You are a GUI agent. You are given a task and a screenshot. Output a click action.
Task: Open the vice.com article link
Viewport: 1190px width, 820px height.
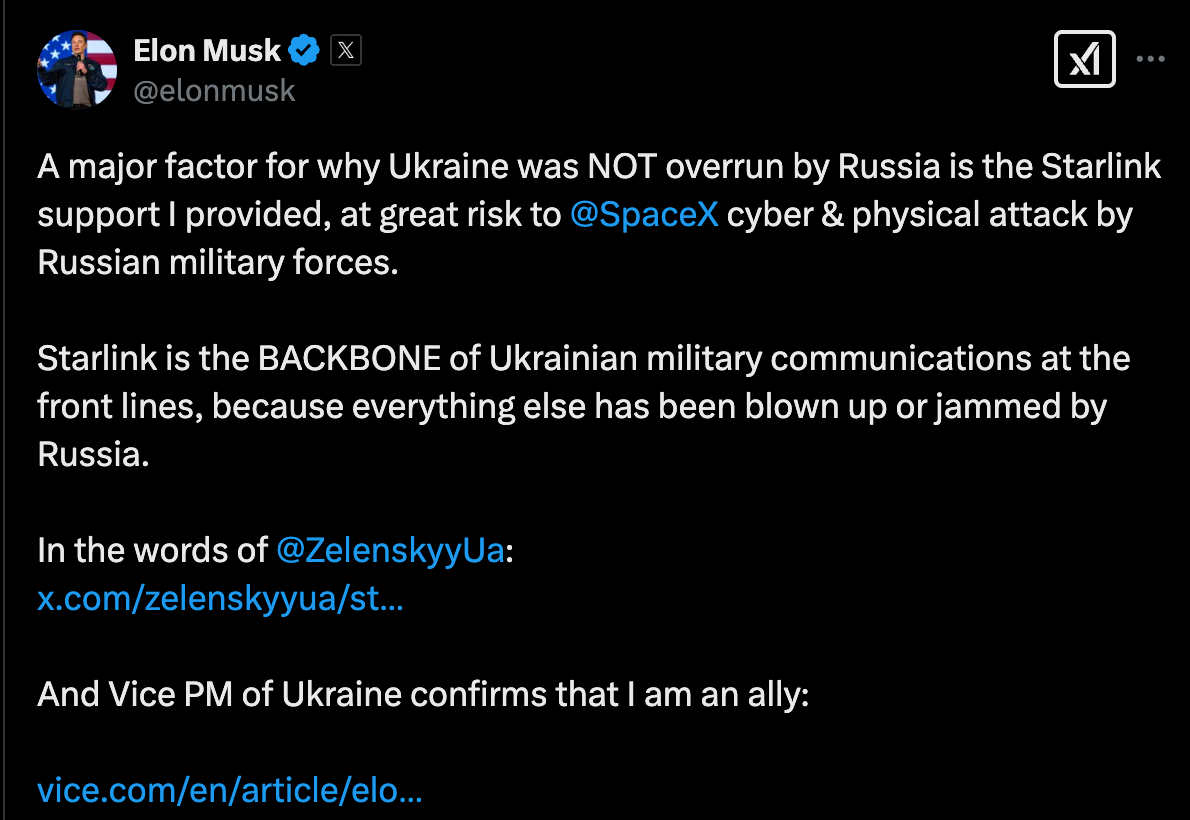point(230,790)
